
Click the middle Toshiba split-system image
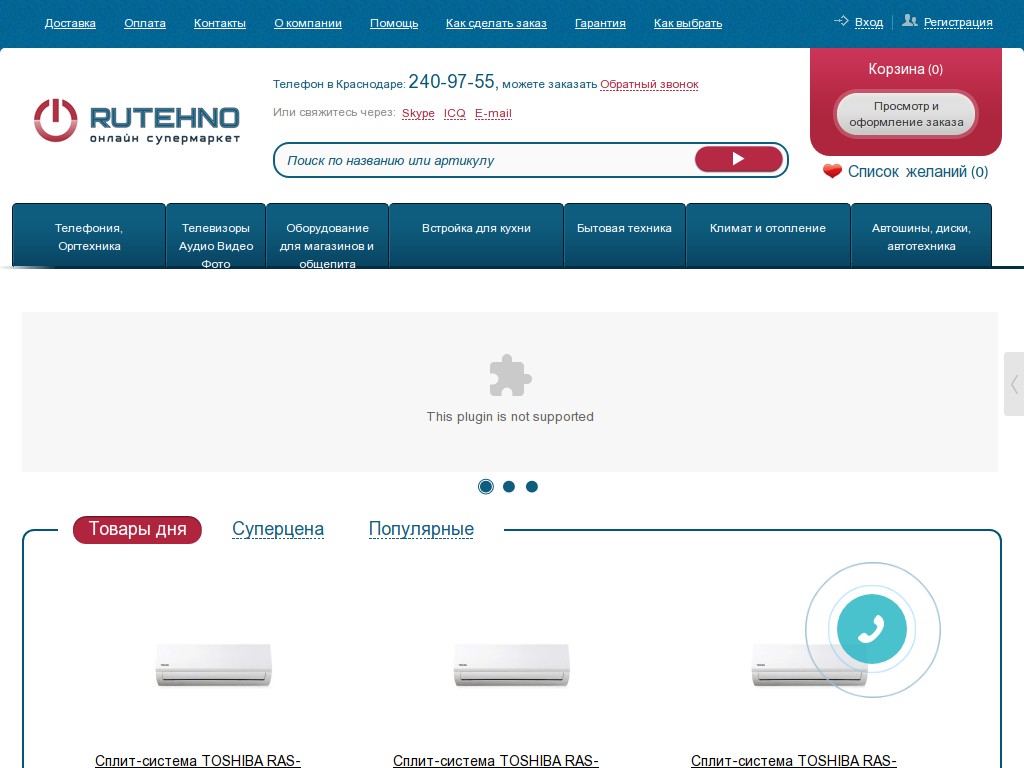[511, 664]
